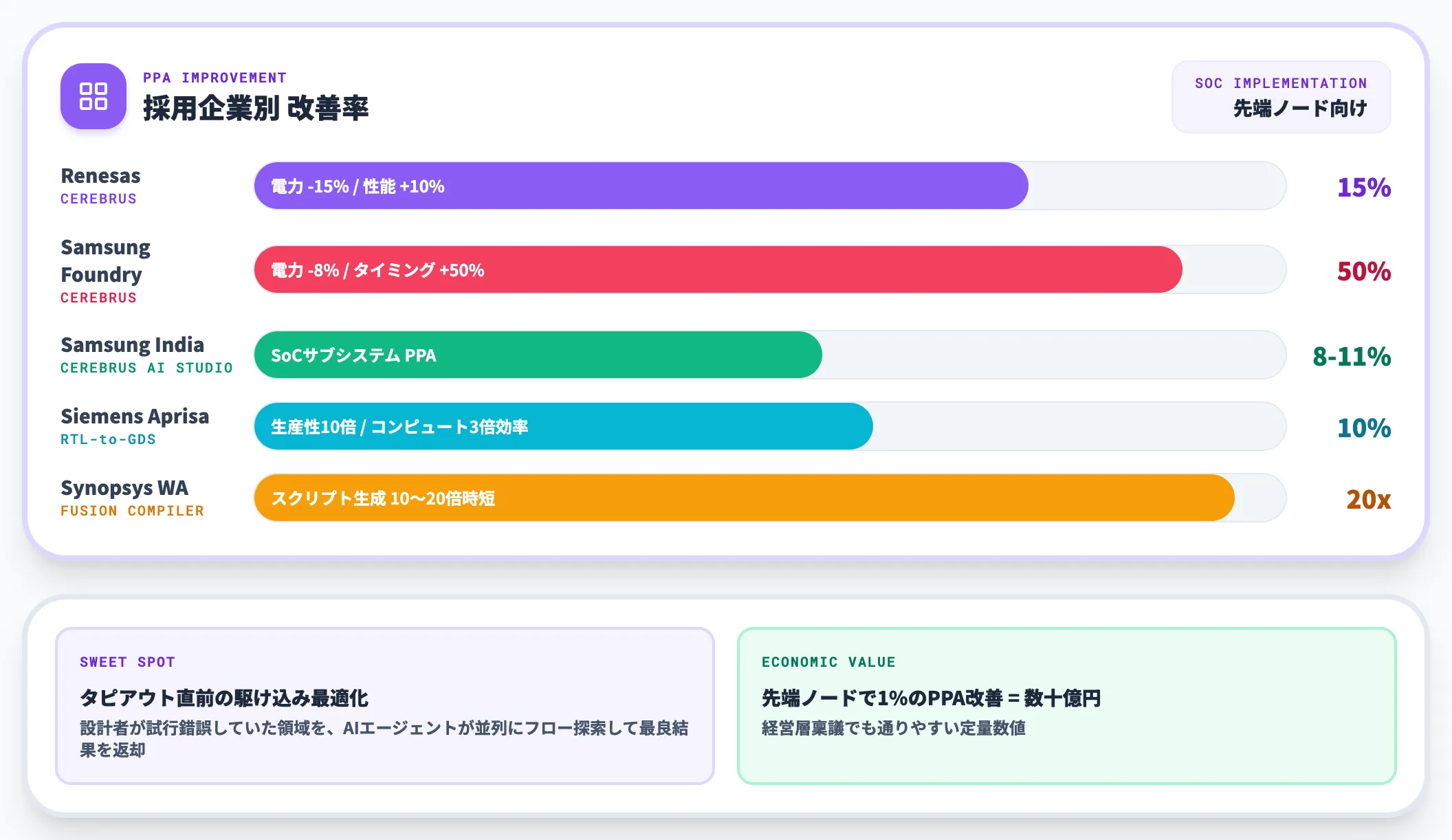Click the Renesas row label
Screen dimensions: 1452x840
pyautogui.click(x=100, y=176)
